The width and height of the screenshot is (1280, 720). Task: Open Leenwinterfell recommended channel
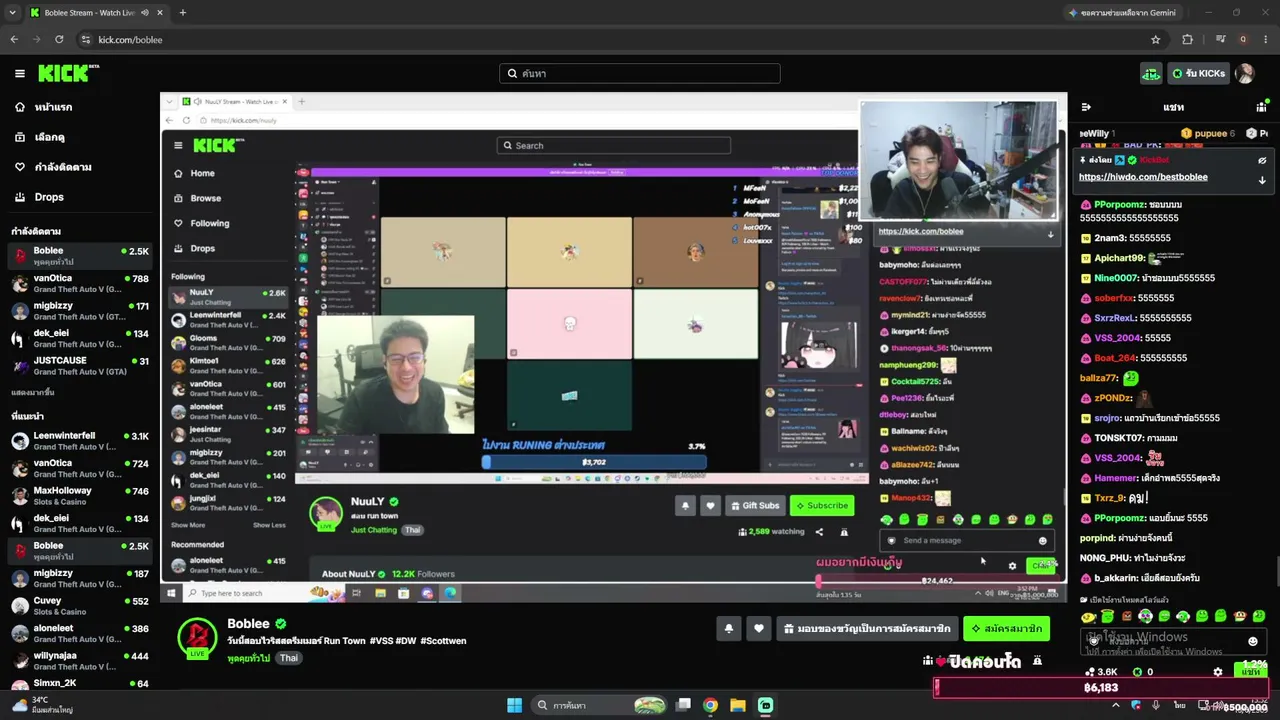[80, 441]
